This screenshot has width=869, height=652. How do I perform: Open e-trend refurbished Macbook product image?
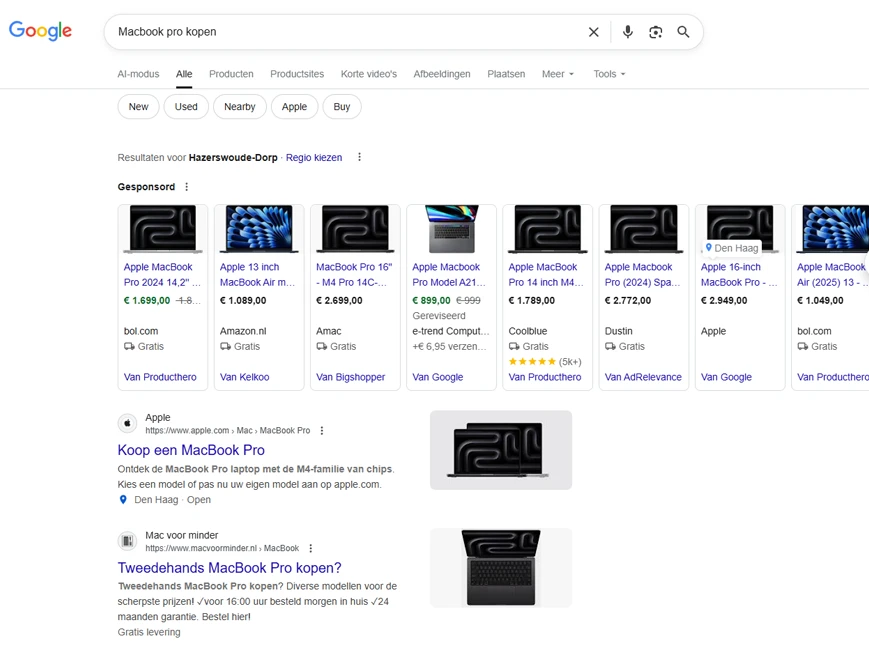pyautogui.click(x=452, y=229)
